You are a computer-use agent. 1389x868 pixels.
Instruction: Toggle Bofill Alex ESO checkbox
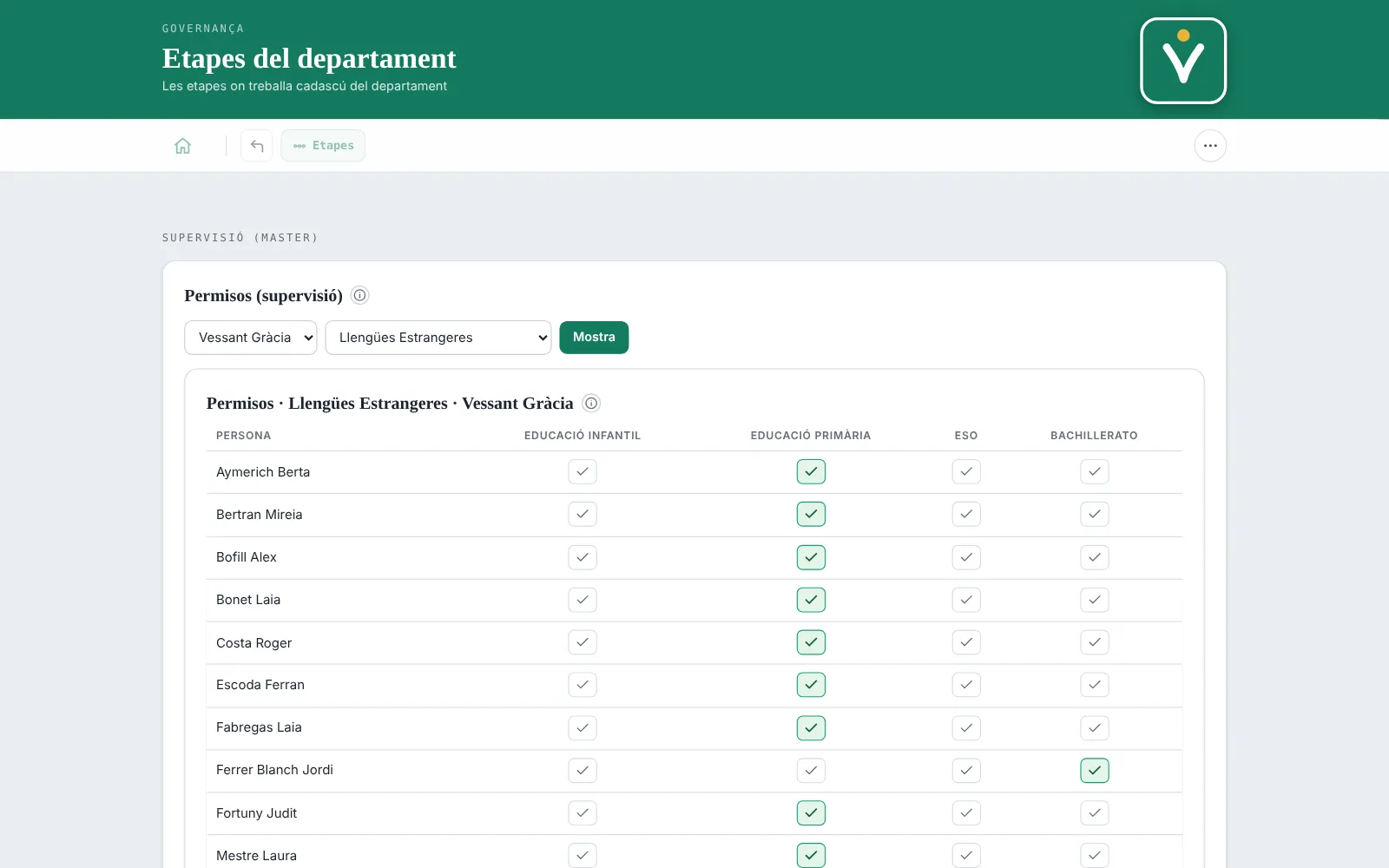coord(966,557)
